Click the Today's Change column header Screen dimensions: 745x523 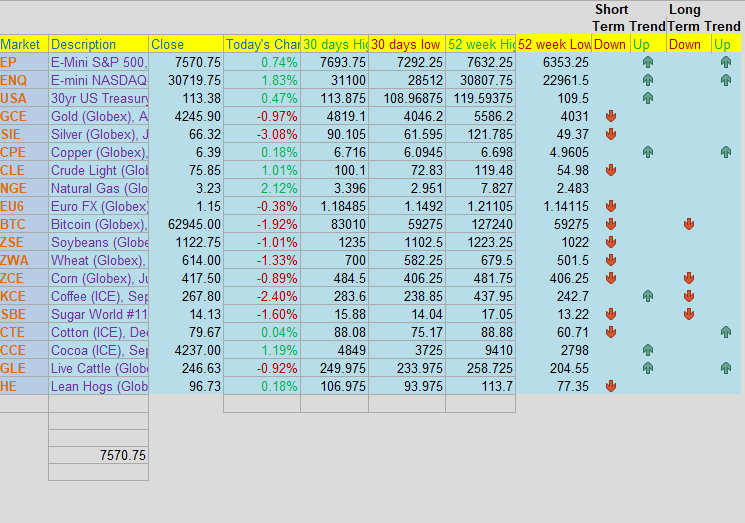262,44
